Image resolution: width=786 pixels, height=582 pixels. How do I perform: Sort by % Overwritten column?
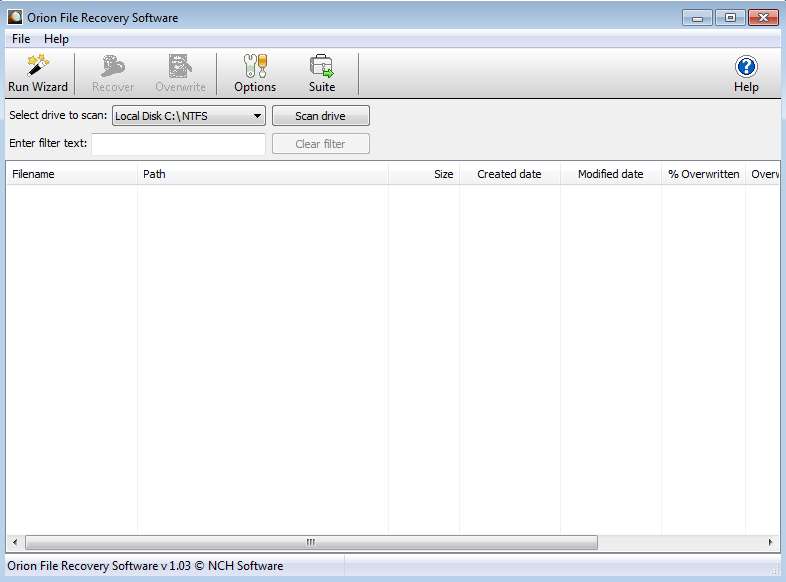pyautogui.click(x=704, y=174)
